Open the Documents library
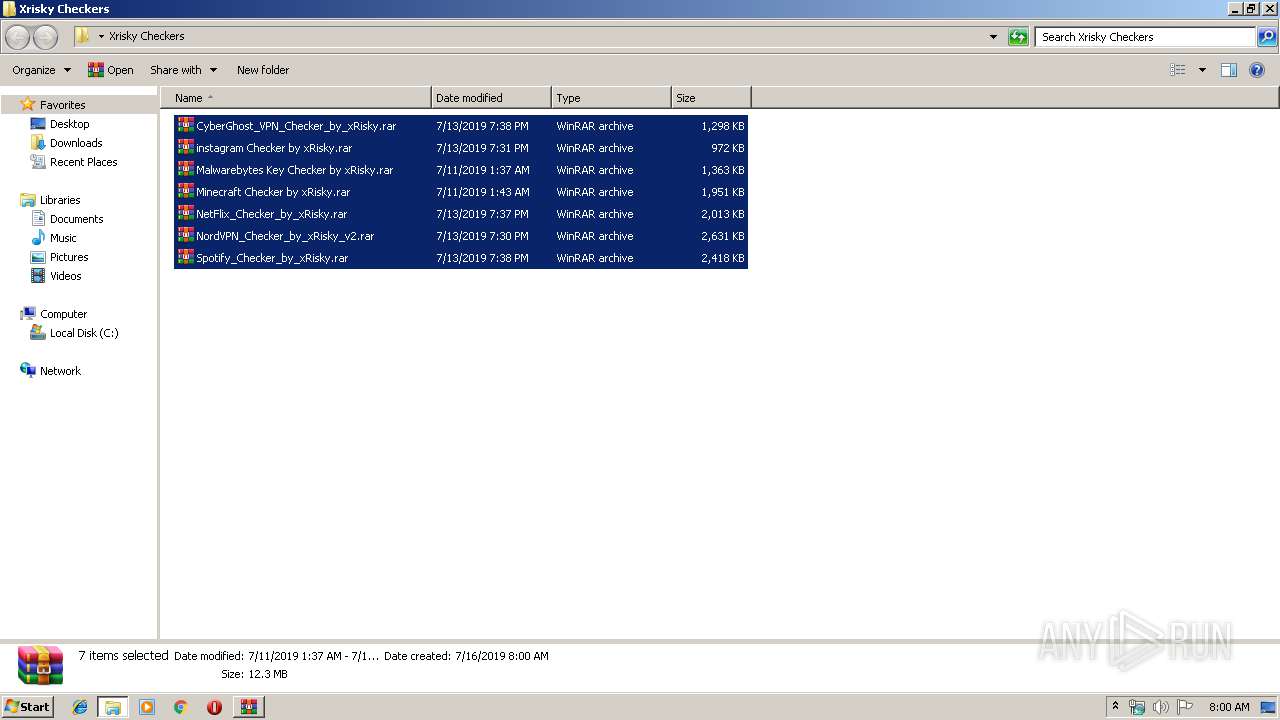The height and width of the screenshot is (720, 1280). 76,219
